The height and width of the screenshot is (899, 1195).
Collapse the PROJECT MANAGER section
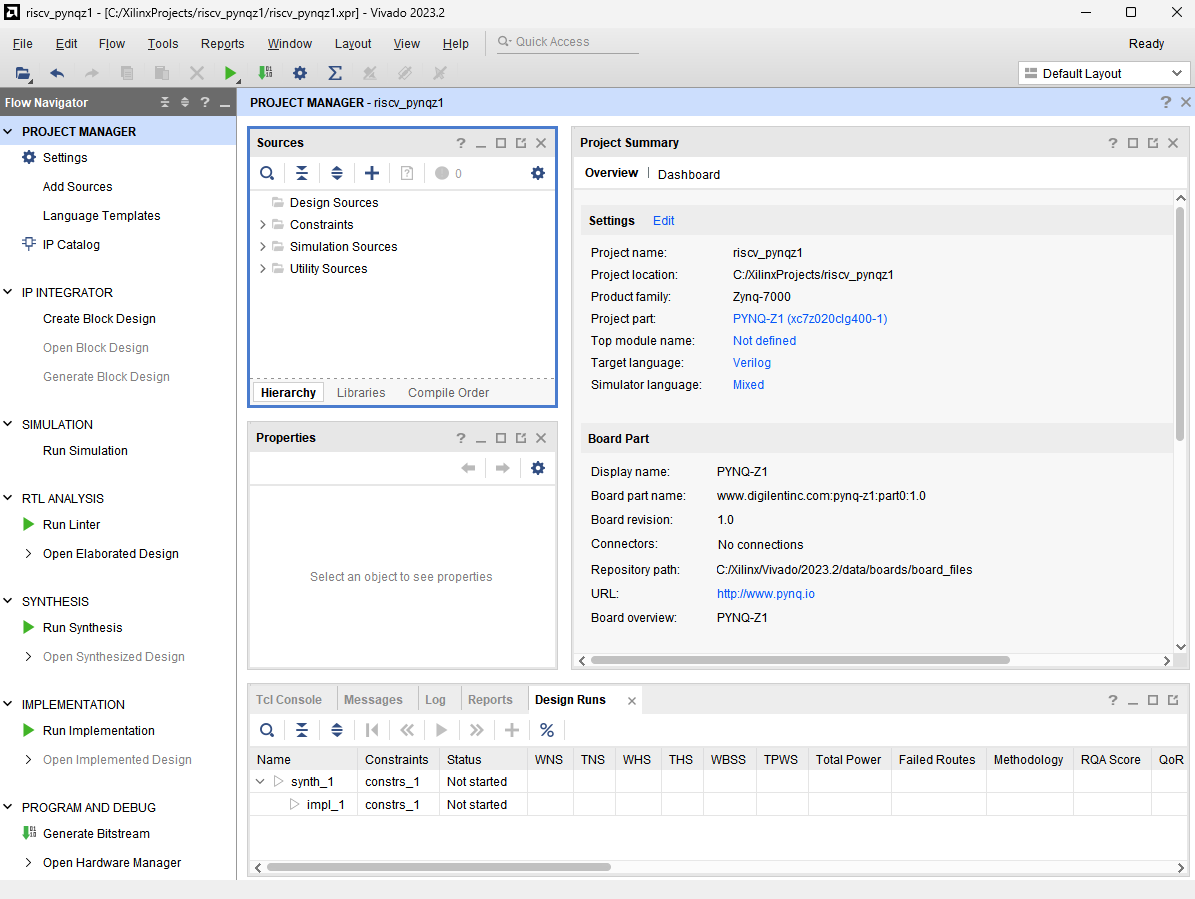tap(9, 132)
